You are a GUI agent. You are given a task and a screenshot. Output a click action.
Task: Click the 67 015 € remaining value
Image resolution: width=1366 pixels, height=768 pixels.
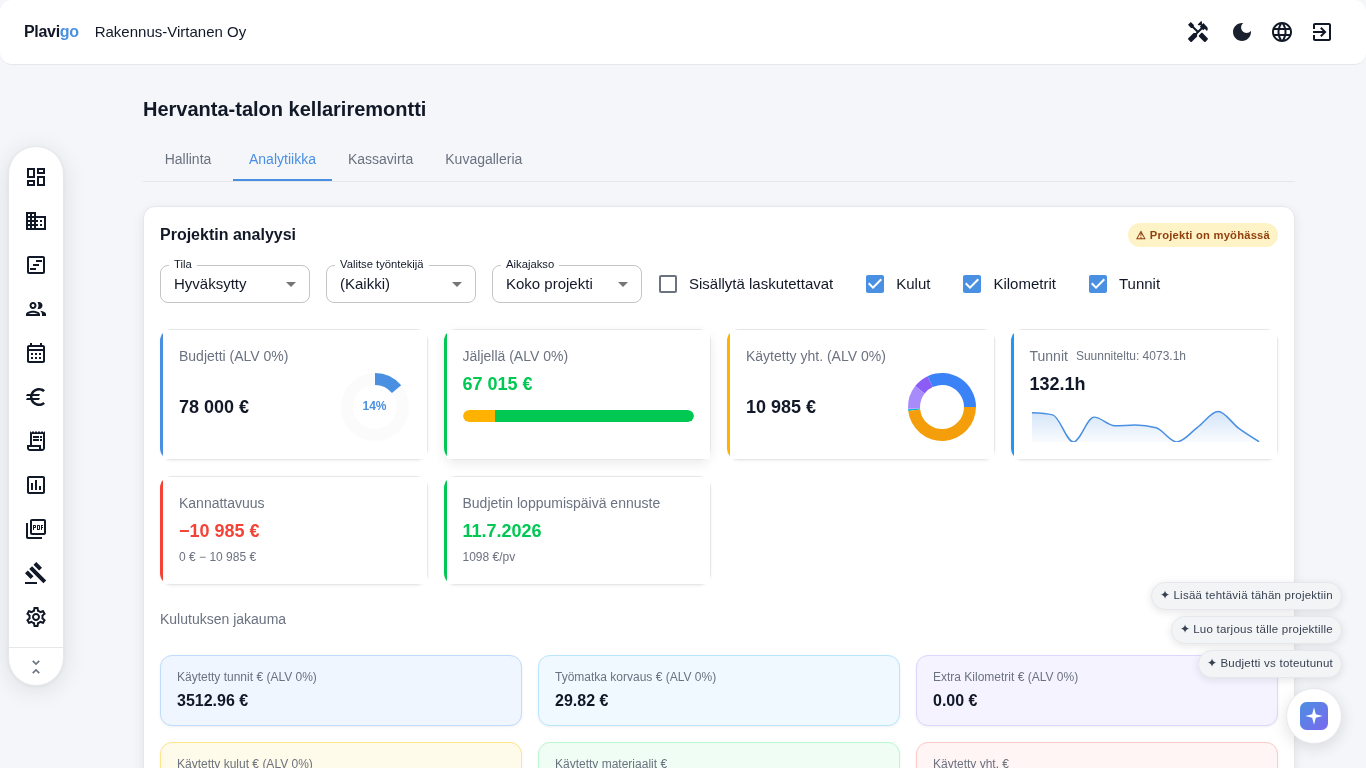pos(498,384)
